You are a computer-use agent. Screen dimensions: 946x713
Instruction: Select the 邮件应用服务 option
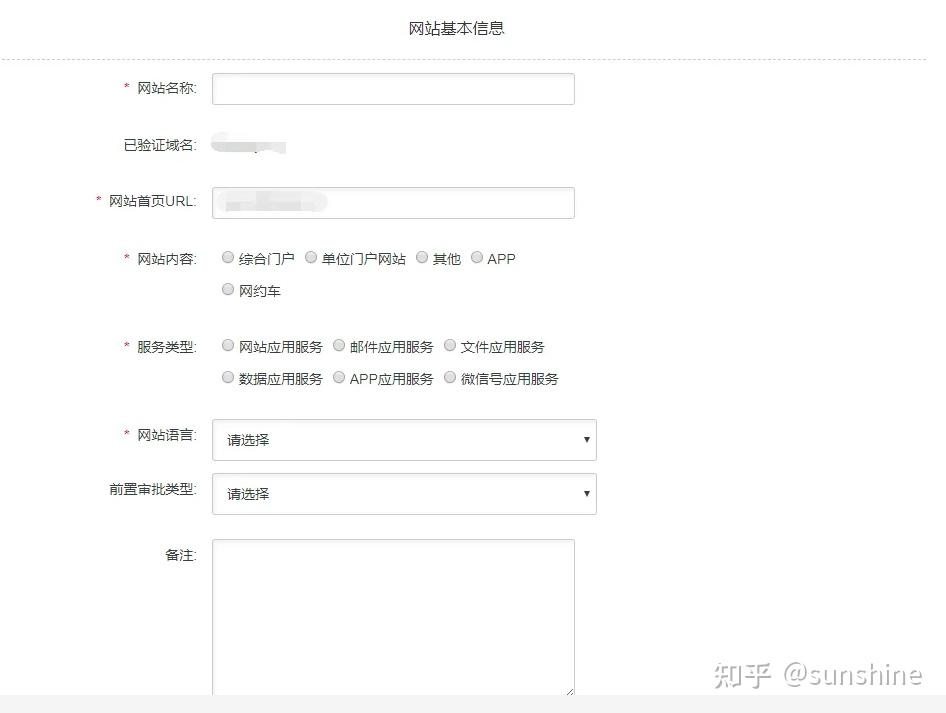pos(339,345)
